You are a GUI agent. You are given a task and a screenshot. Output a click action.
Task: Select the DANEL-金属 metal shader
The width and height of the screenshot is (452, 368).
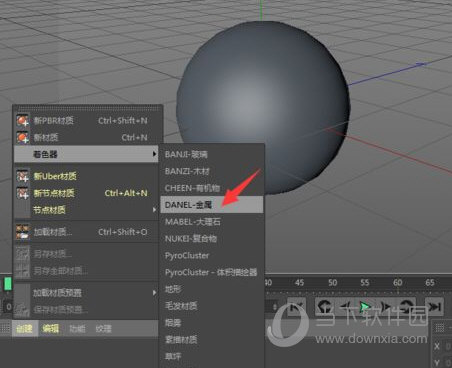(x=212, y=205)
